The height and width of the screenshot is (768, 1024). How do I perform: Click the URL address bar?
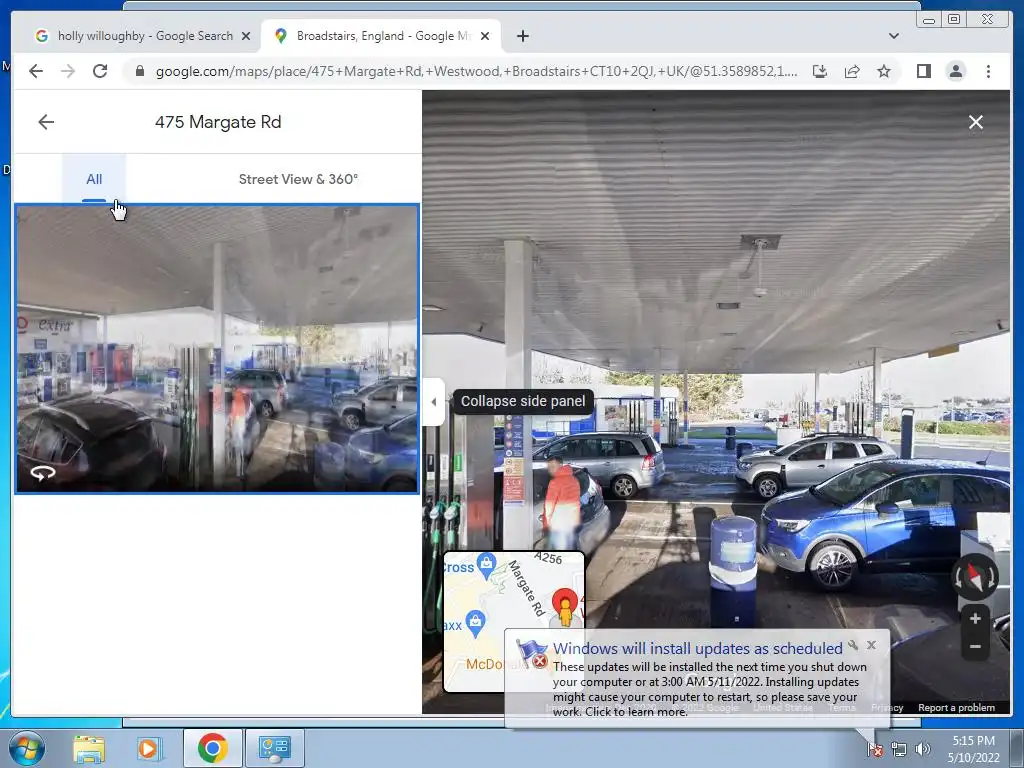point(475,71)
